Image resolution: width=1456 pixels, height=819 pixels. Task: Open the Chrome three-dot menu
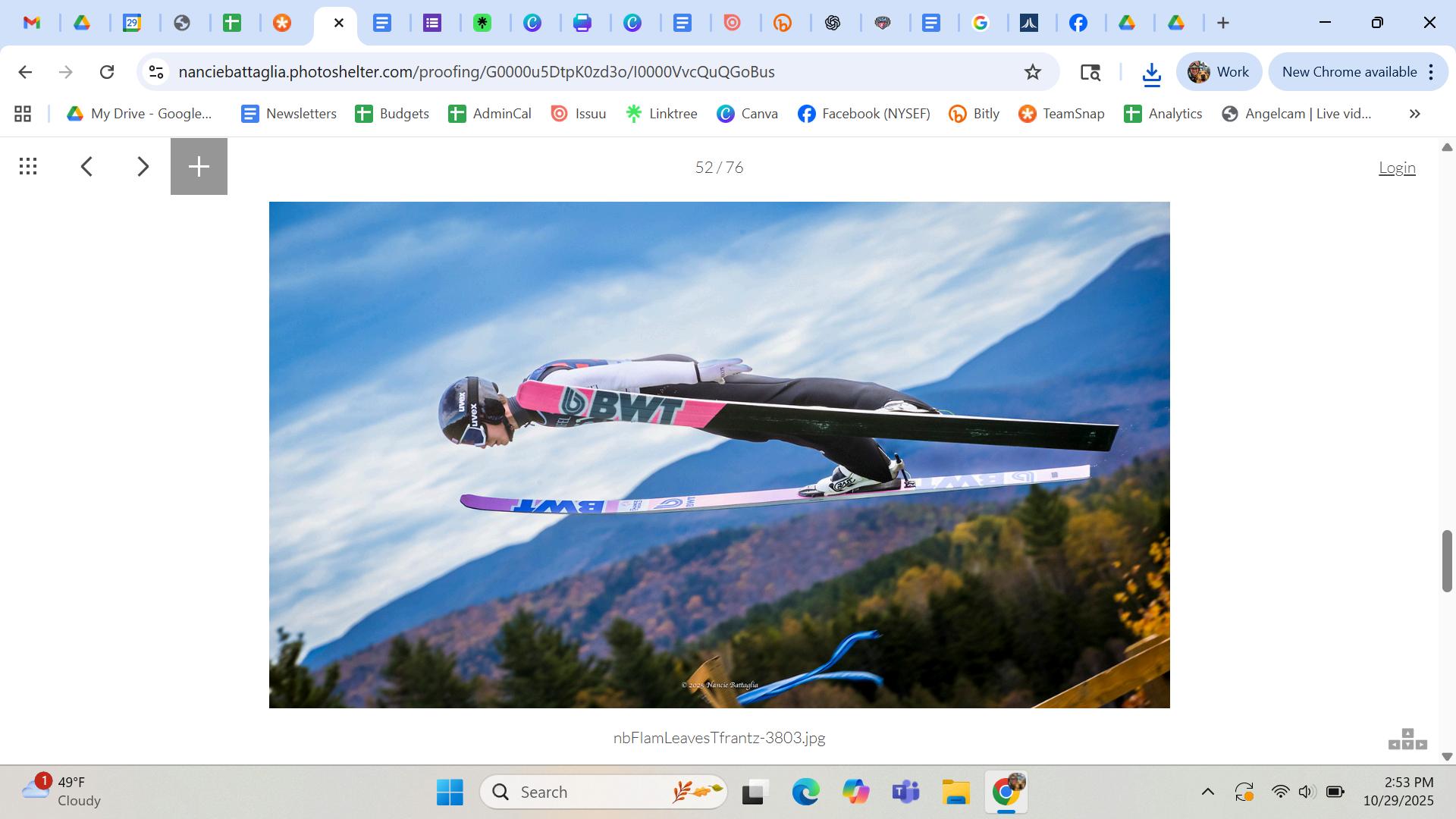point(1431,72)
